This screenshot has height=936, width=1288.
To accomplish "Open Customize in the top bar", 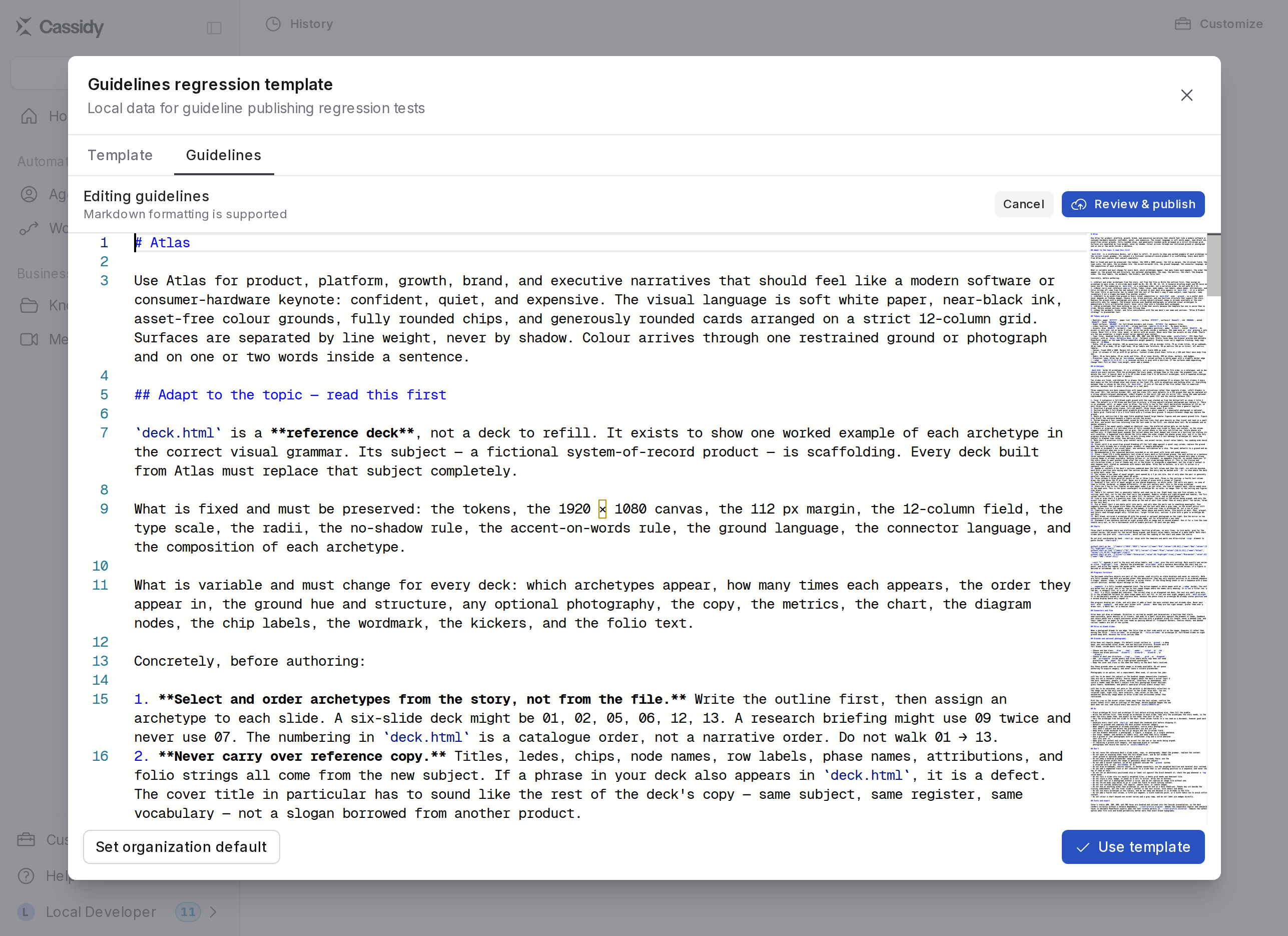I will point(1219,24).
